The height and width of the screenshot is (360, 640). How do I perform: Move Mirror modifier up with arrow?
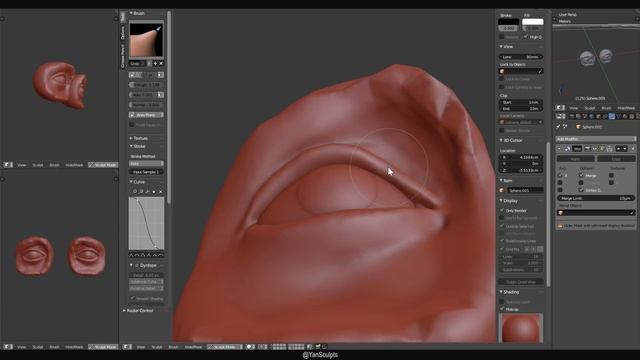coord(618,149)
